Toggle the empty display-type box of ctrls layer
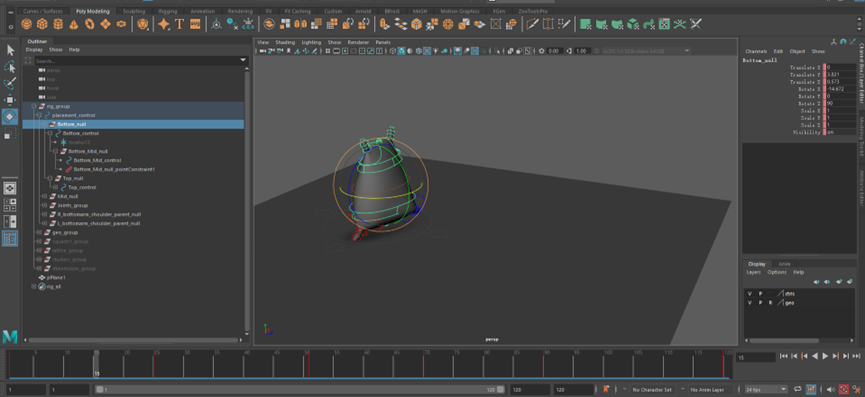Image resolution: width=865 pixels, height=397 pixels. click(770, 294)
